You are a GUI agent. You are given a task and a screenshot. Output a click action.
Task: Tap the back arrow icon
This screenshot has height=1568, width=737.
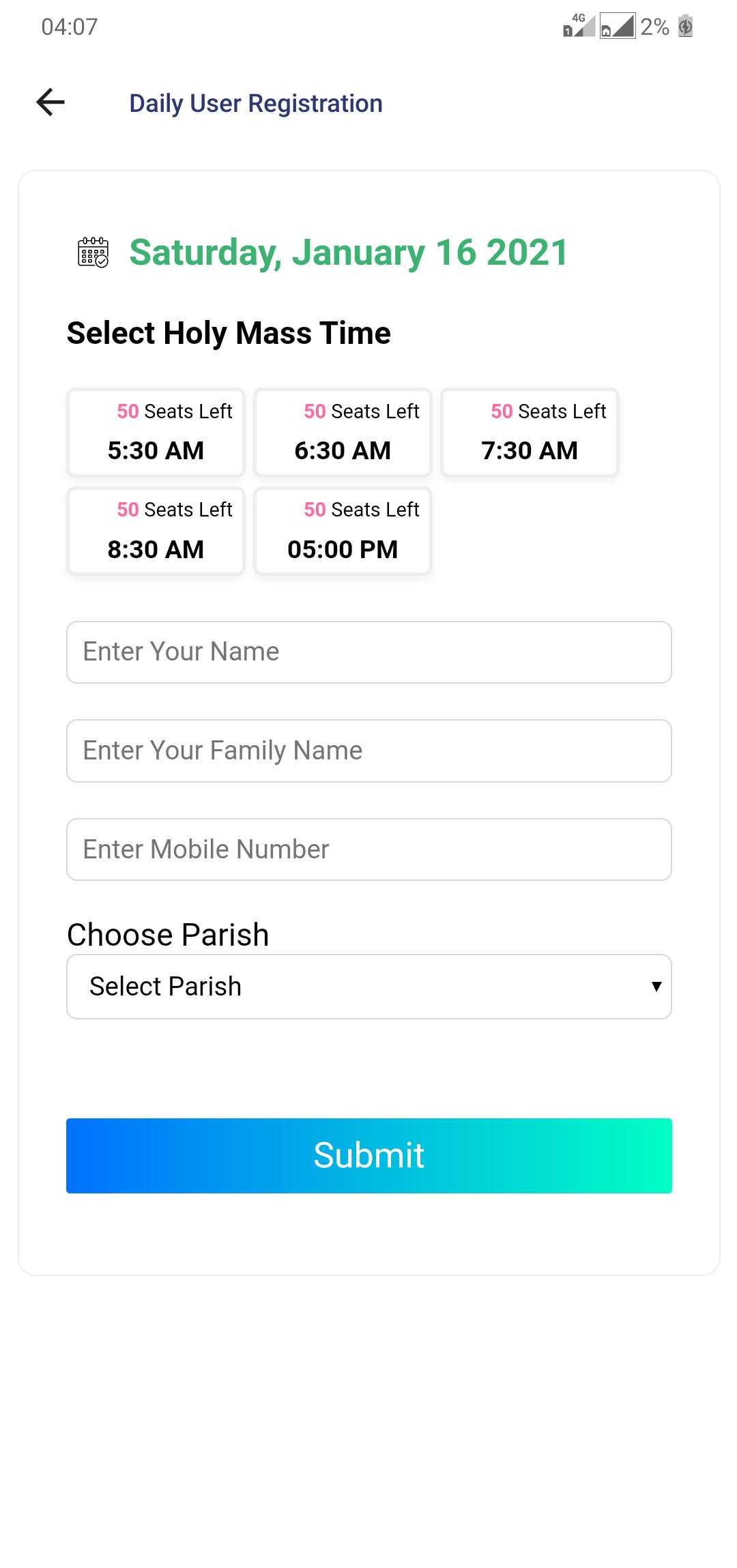50,103
